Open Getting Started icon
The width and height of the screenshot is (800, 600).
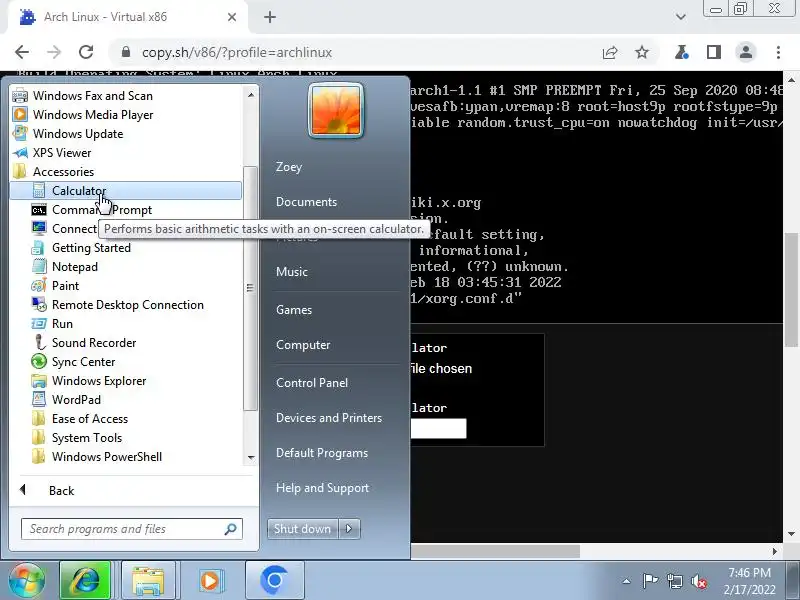[39, 248]
